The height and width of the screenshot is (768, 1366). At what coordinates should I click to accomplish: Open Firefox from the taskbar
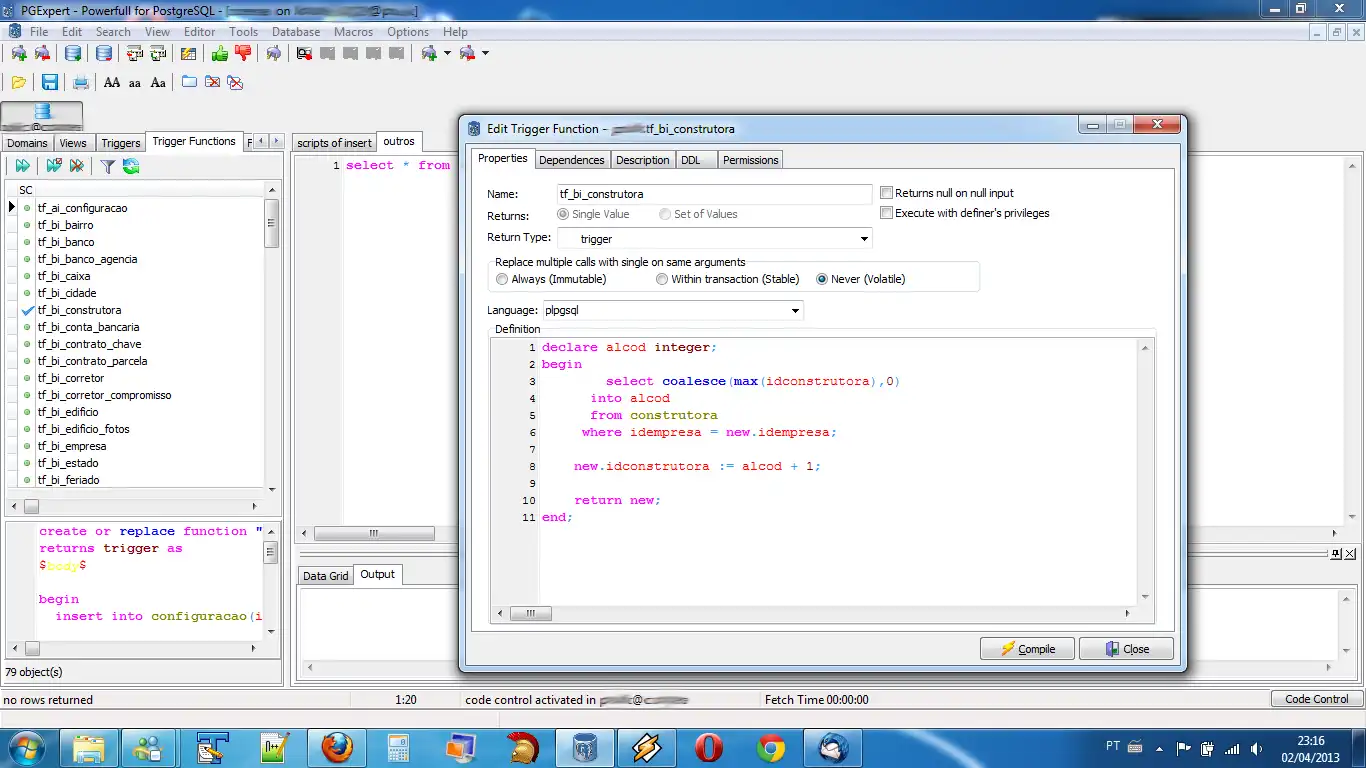tap(337, 748)
